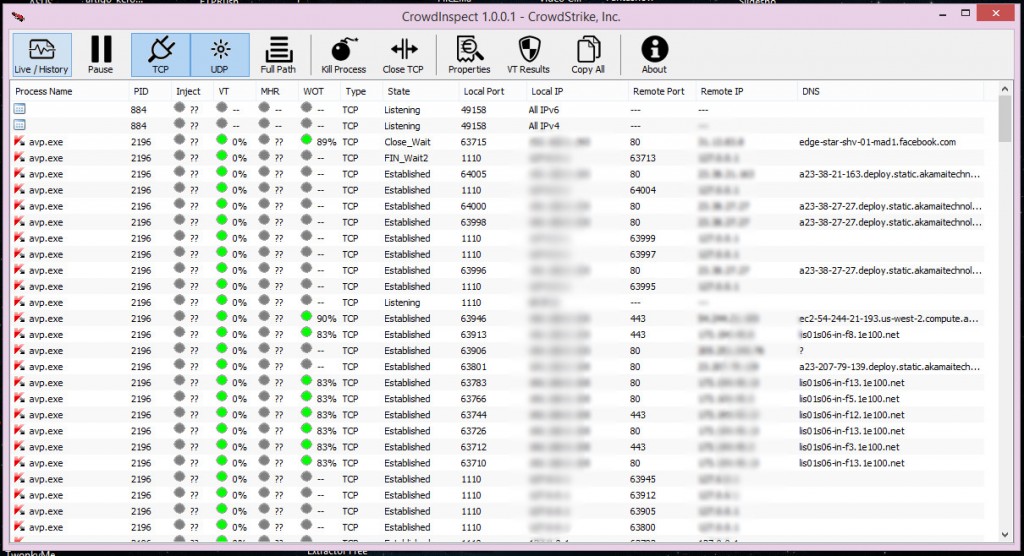Click gray Inject indicator in first 884 row
The width and height of the screenshot is (1024, 556).
point(180,108)
